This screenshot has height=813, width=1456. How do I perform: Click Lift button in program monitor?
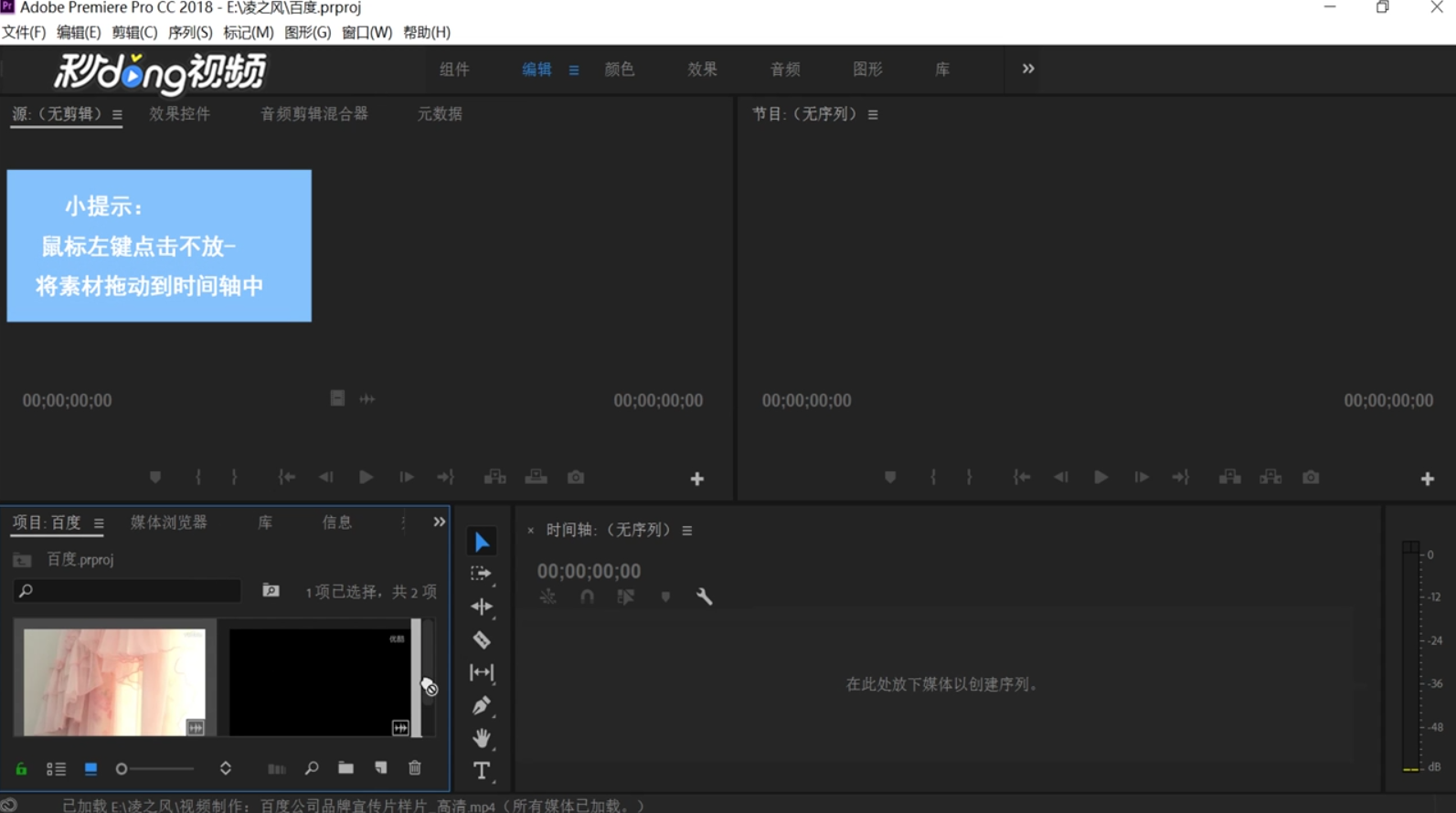[x=1229, y=477]
